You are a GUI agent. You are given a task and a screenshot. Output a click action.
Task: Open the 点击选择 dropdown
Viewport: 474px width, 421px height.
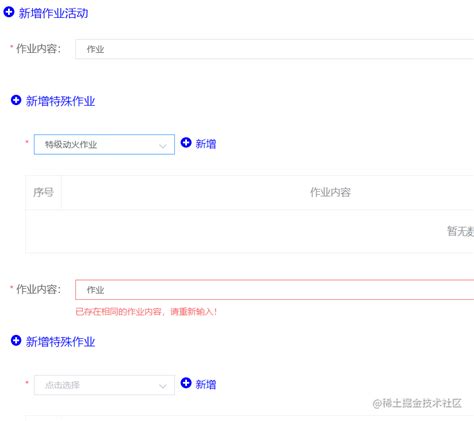click(104, 385)
